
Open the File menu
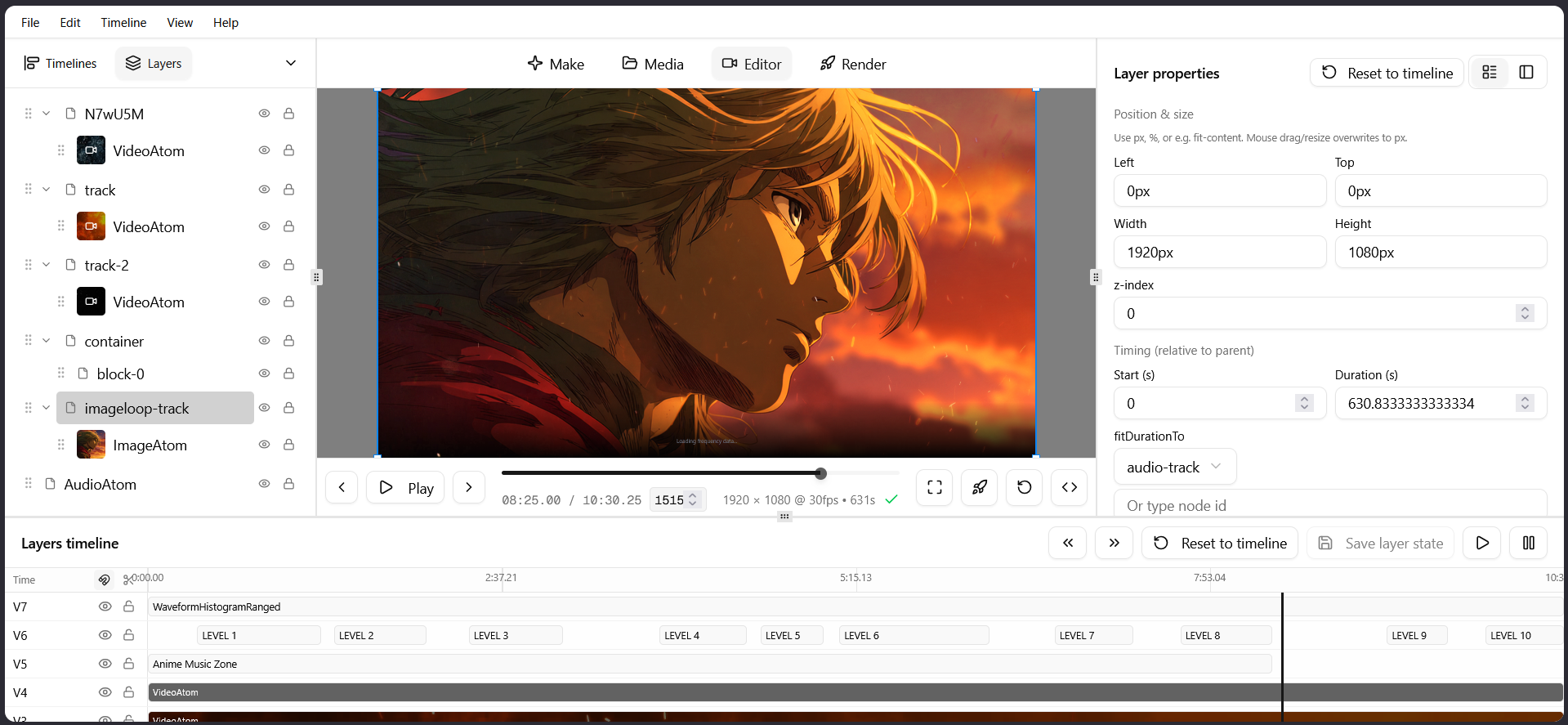click(x=30, y=22)
